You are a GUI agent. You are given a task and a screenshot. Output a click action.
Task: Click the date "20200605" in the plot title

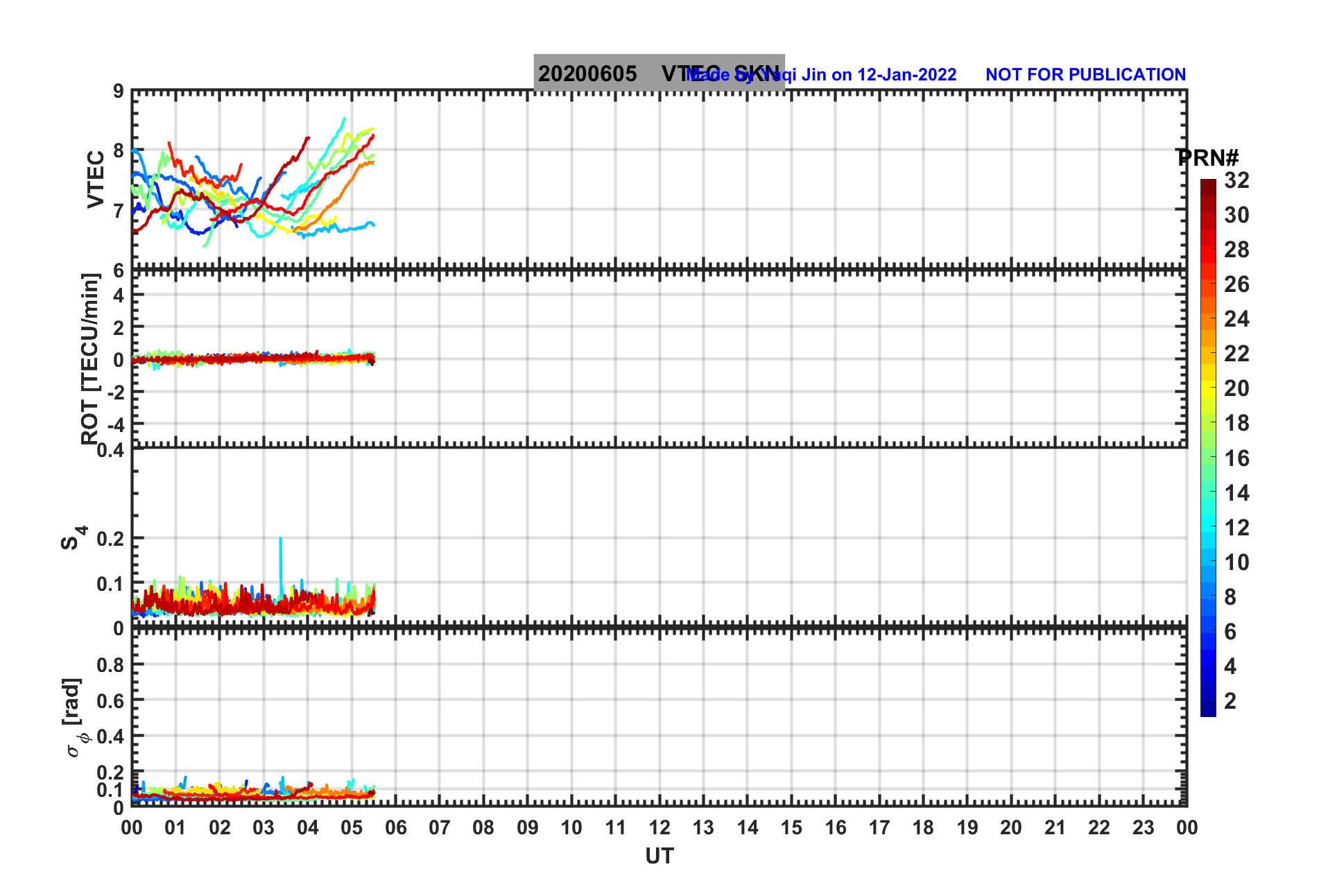587,74
